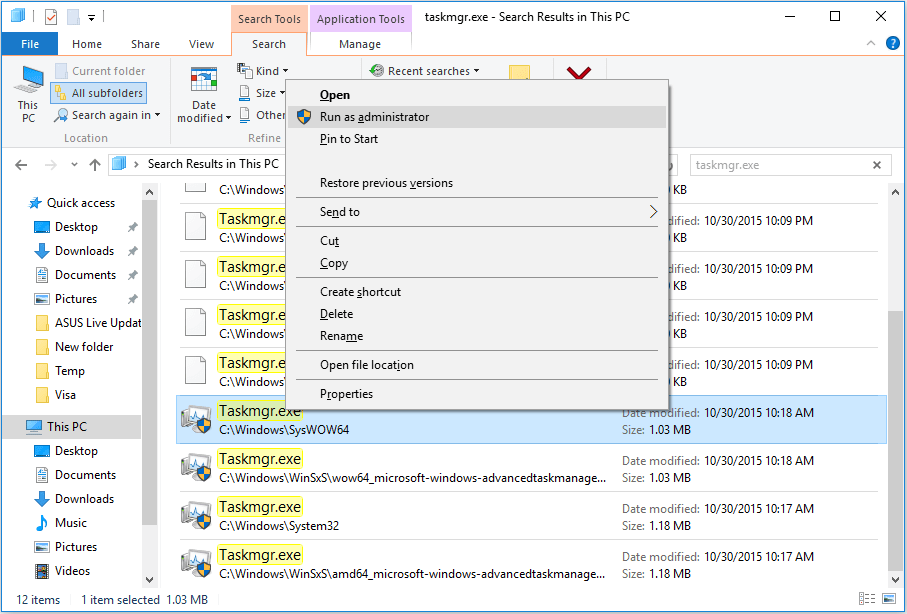Choose Create shortcut
Viewport: 907px width, 614px height.
(477, 292)
